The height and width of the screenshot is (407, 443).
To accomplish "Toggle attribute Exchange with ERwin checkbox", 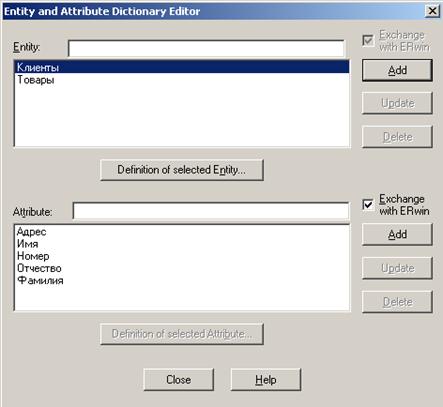I will click(x=368, y=205).
